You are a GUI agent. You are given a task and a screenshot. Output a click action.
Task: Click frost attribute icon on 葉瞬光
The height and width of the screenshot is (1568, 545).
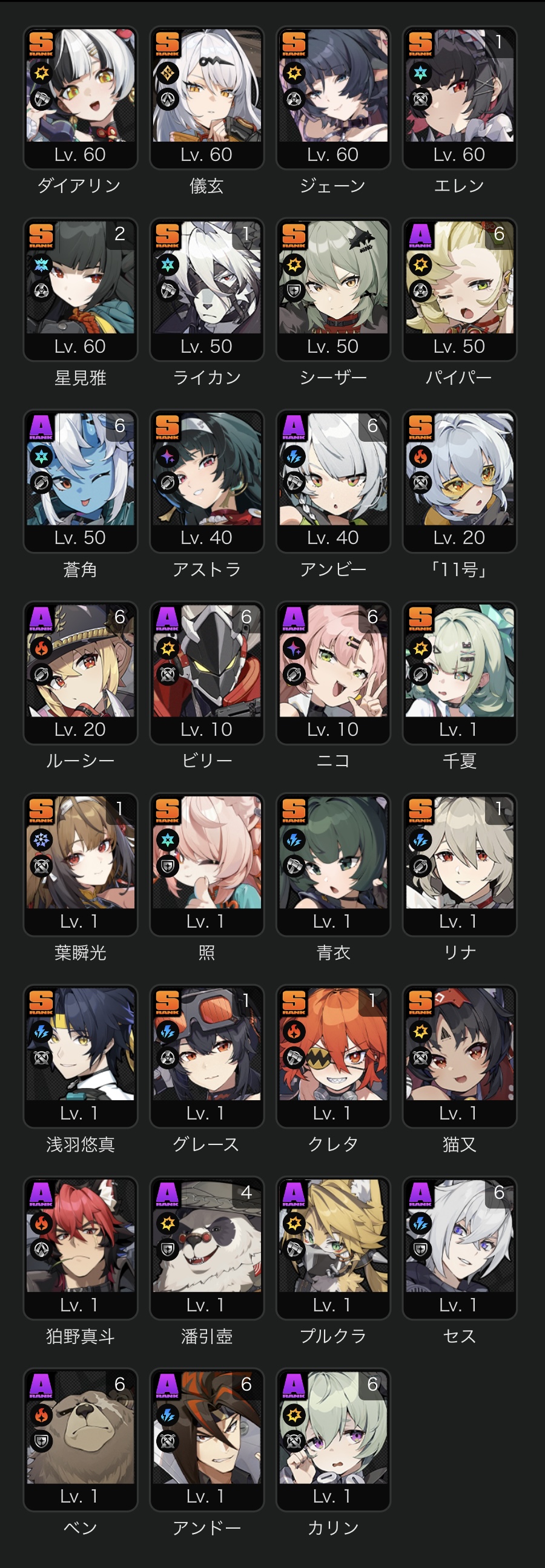point(41,840)
